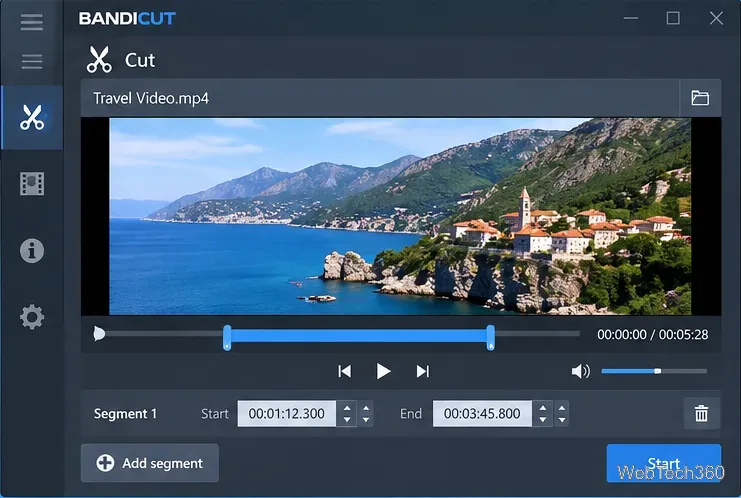Click the Start time field 00:01:12.300

pos(286,413)
